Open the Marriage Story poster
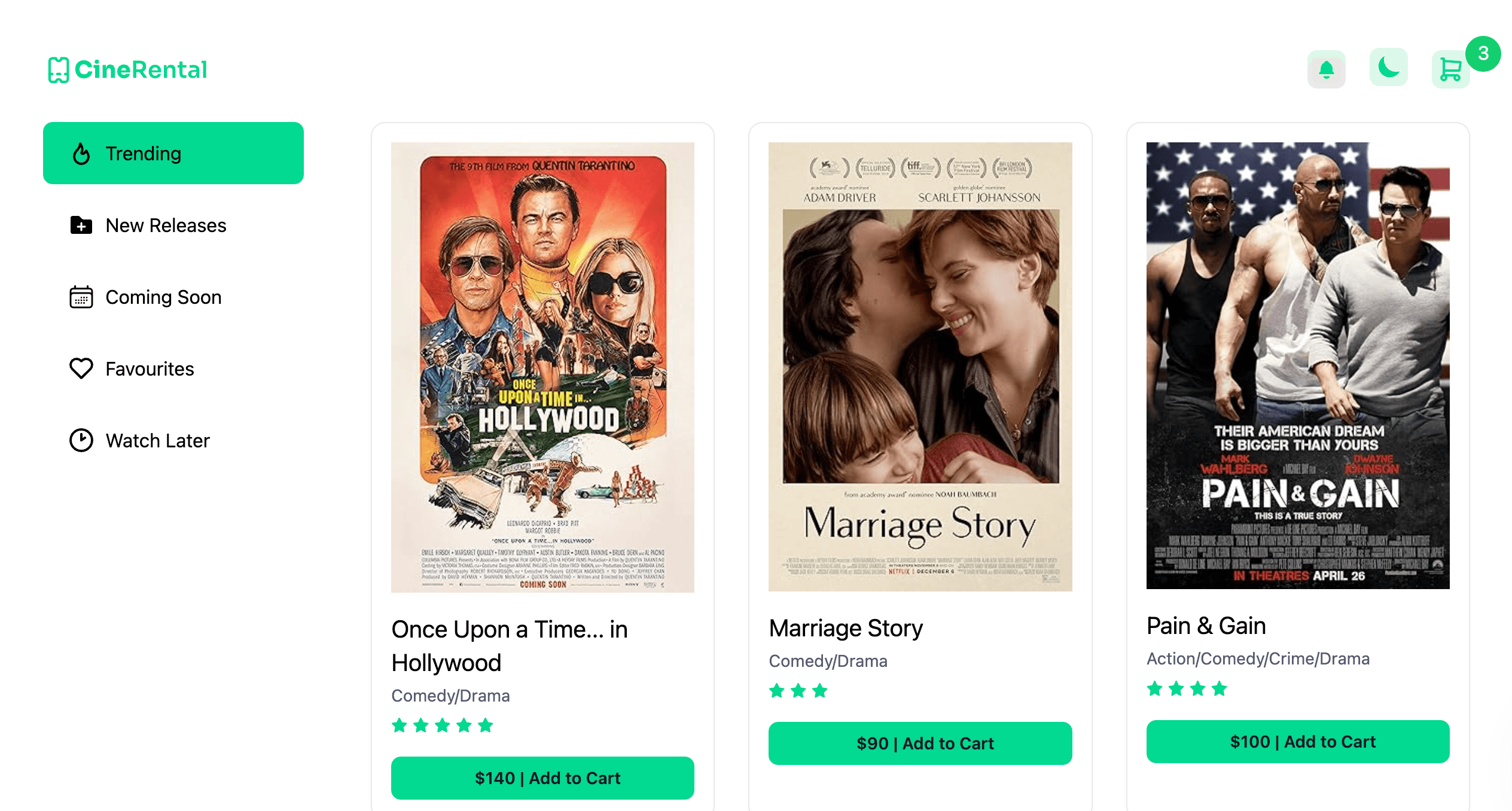This screenshot has height=811, width=1512. click(920, 367)
